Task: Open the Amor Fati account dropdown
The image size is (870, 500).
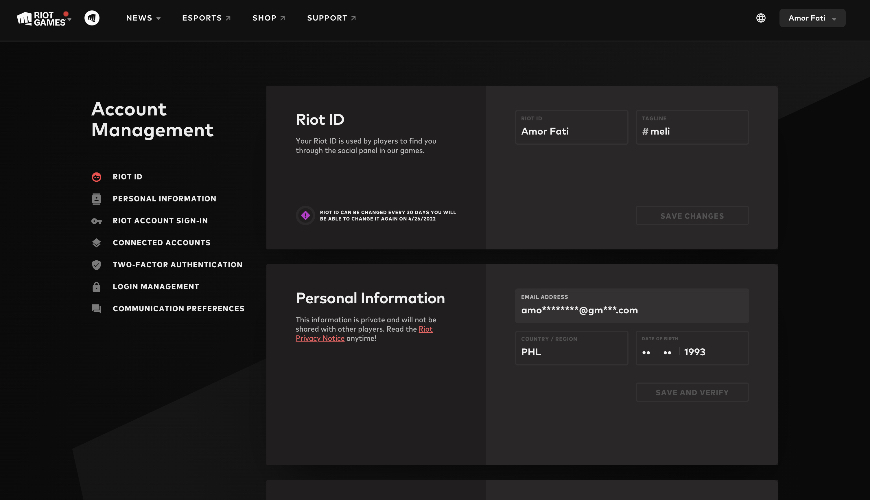Action: tap(812, 18)
